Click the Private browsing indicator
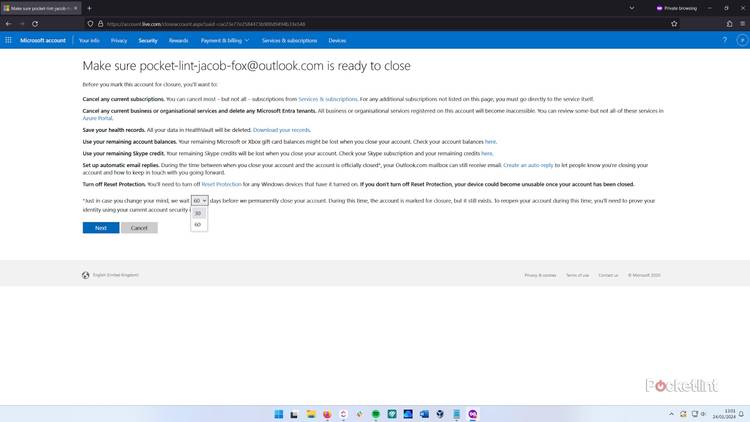 (676, 8)
